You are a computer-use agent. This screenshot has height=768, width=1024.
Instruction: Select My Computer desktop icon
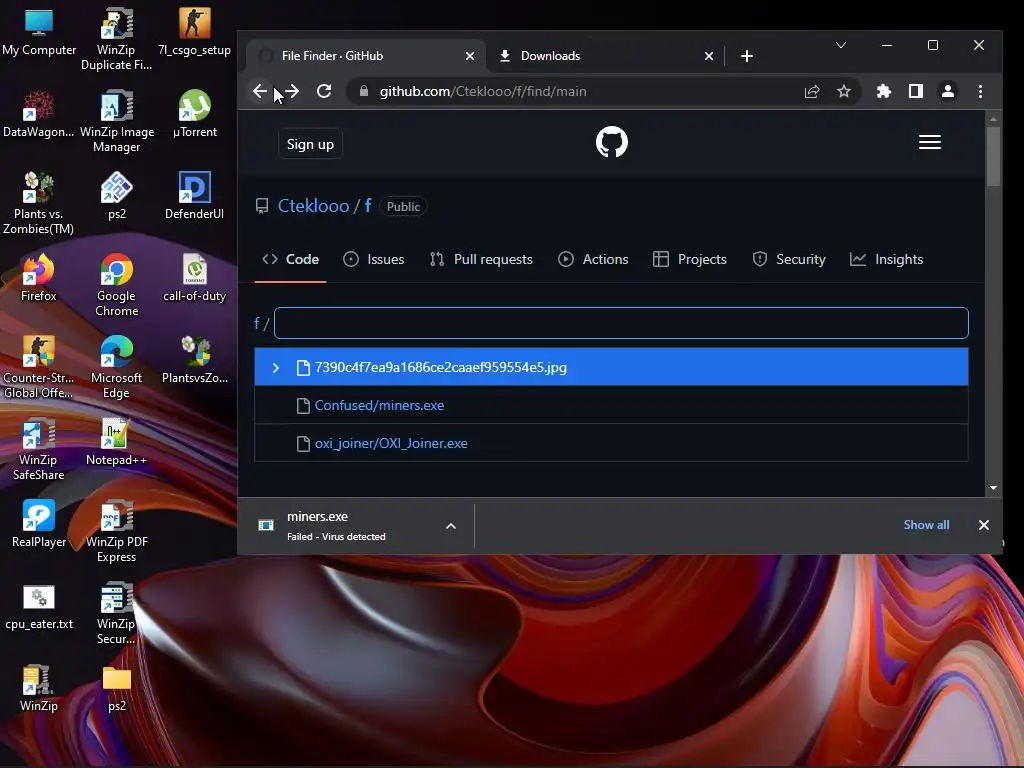click(39, 32)
